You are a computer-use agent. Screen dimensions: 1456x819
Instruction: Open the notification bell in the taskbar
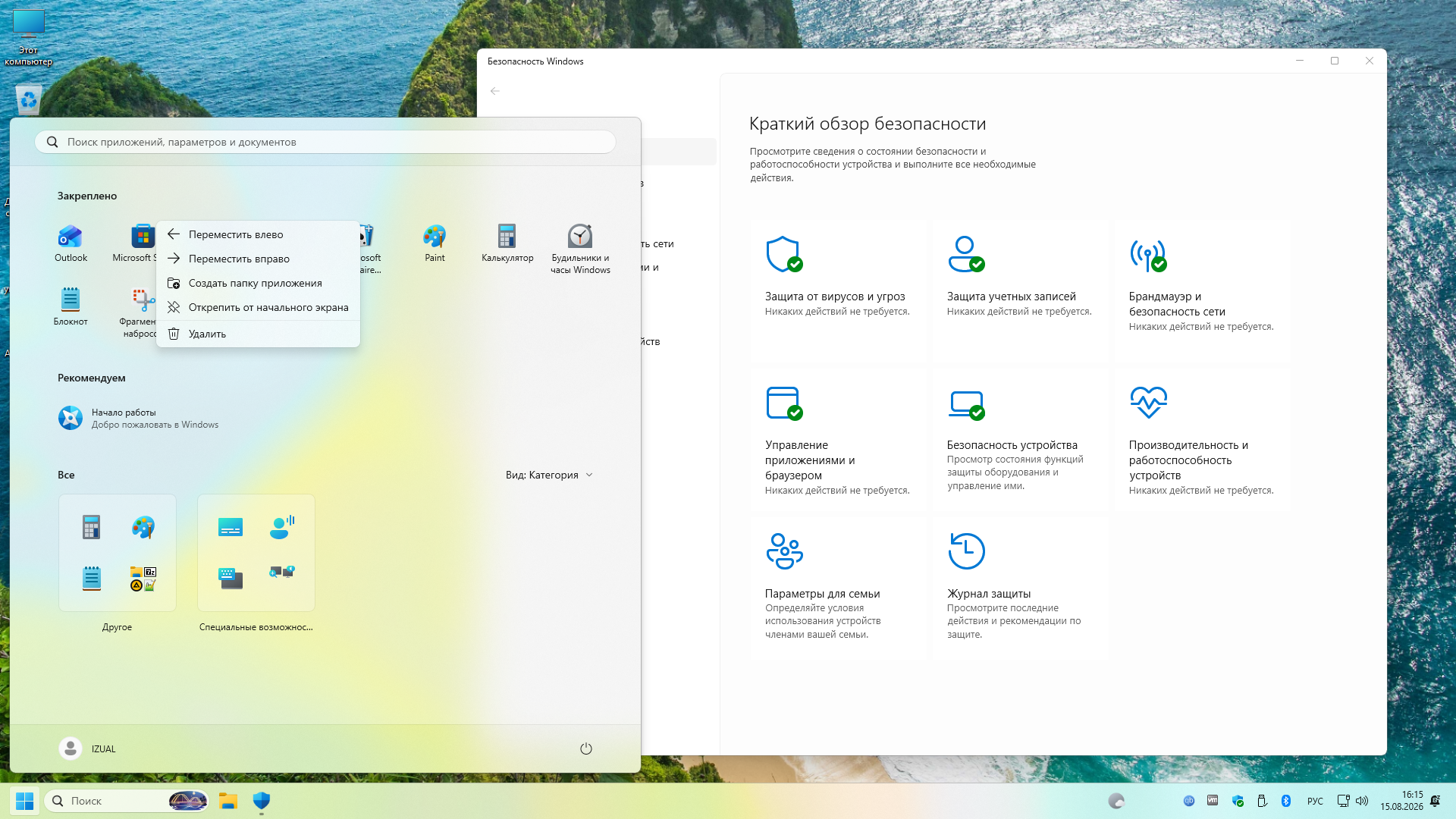click(1435, 801)
